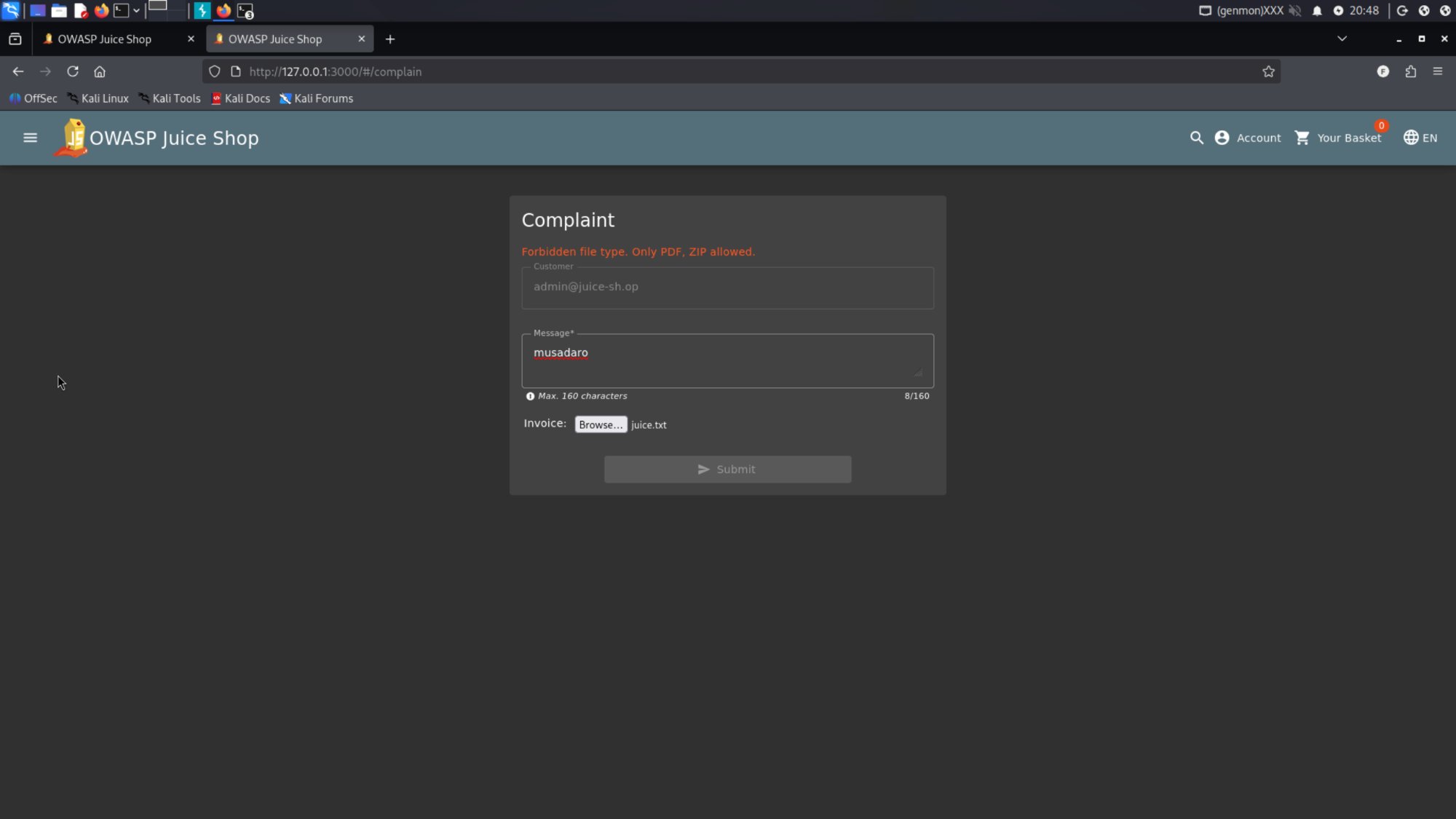
Task: Open the extensions puzzle icon
Action: click(1410, 71)
